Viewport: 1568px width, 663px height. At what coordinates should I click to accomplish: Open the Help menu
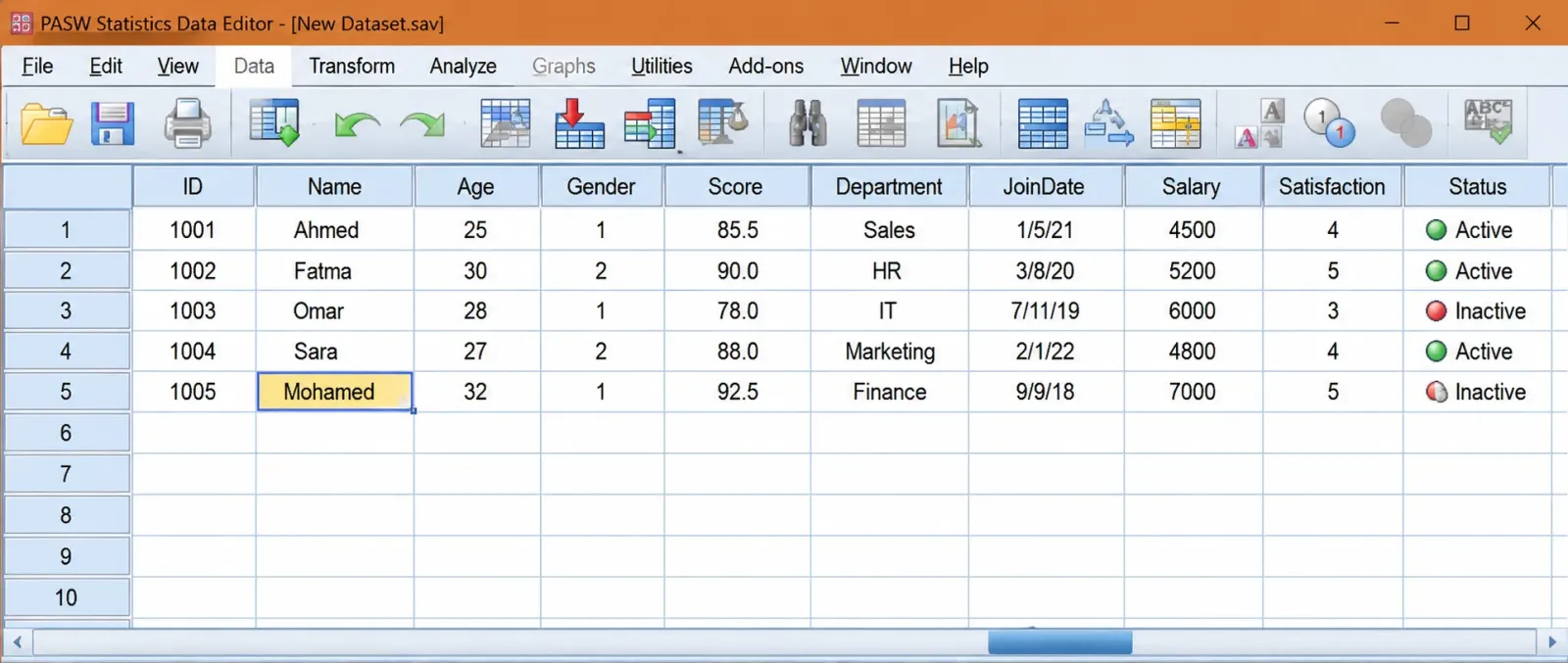pos(968,66)
